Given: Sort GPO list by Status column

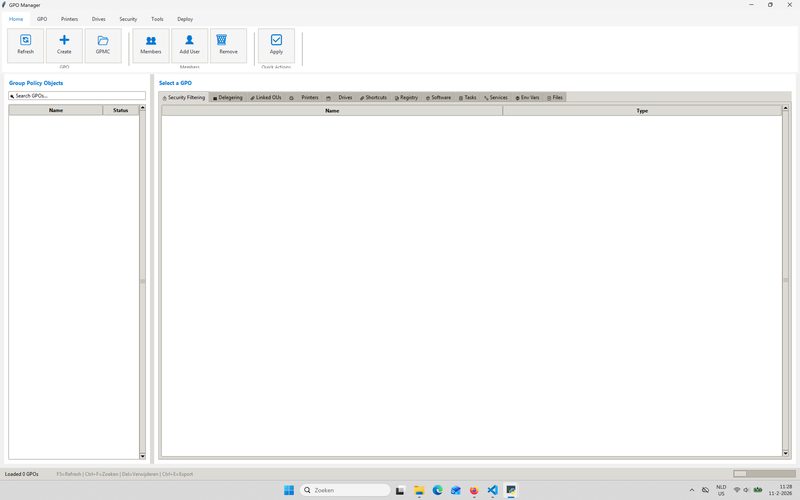Looking at the screenshot, I should pos(120,110).
